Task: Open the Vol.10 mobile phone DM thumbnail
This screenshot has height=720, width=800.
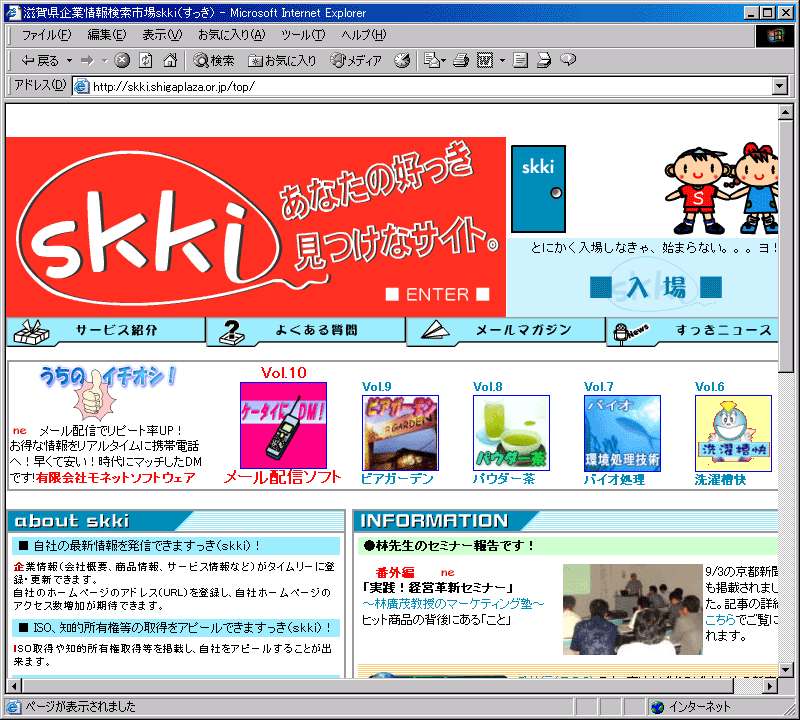Action: (283, 425)
